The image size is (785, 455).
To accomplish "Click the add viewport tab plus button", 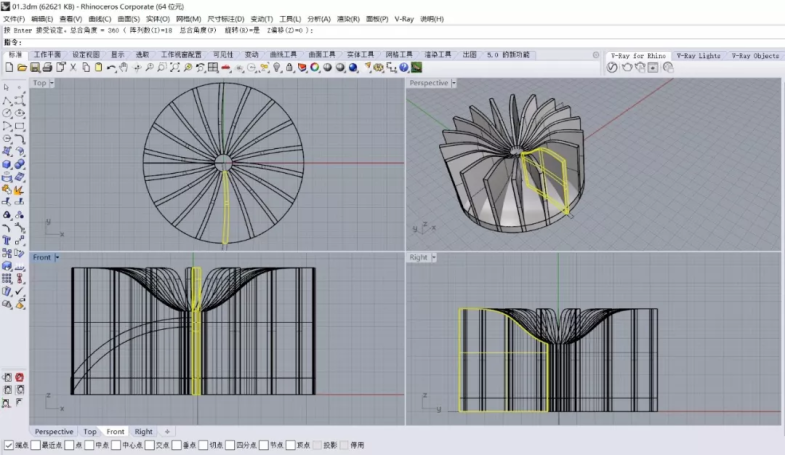I will [x=167, y=432].
